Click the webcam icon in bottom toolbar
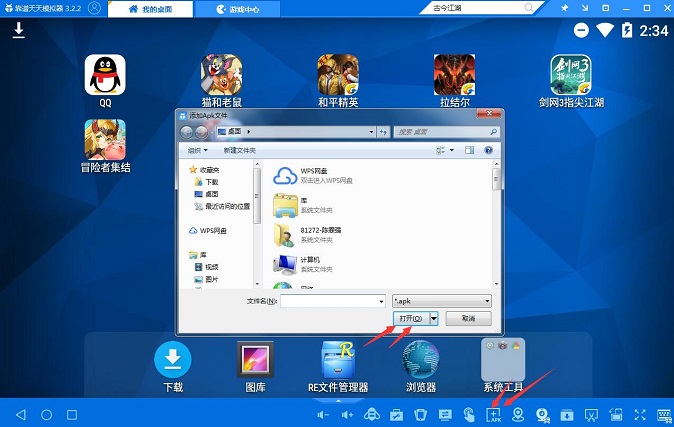 (x=542, y=415)
